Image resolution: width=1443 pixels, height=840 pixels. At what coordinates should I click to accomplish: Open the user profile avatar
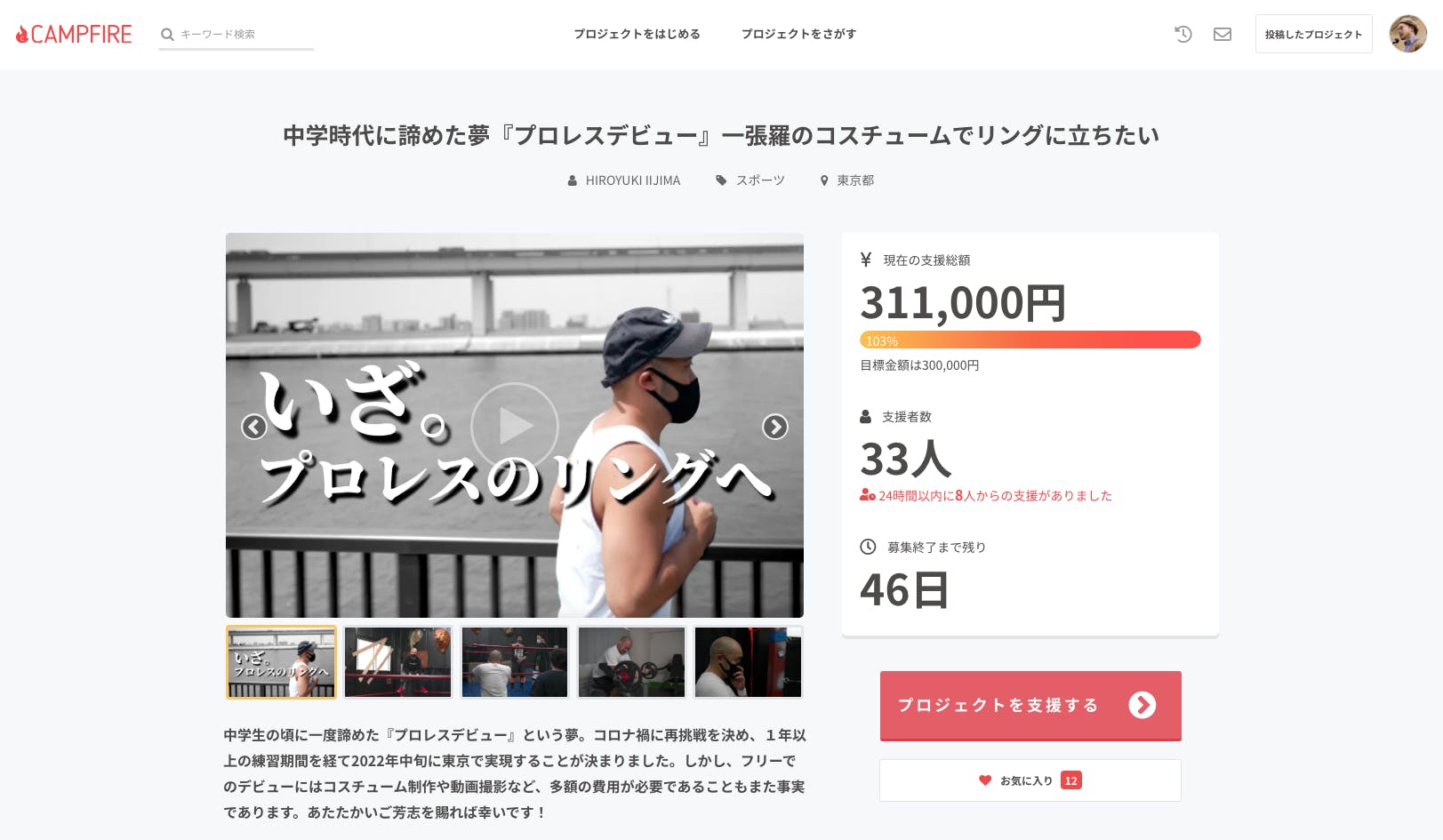(x=1407, y=34)
